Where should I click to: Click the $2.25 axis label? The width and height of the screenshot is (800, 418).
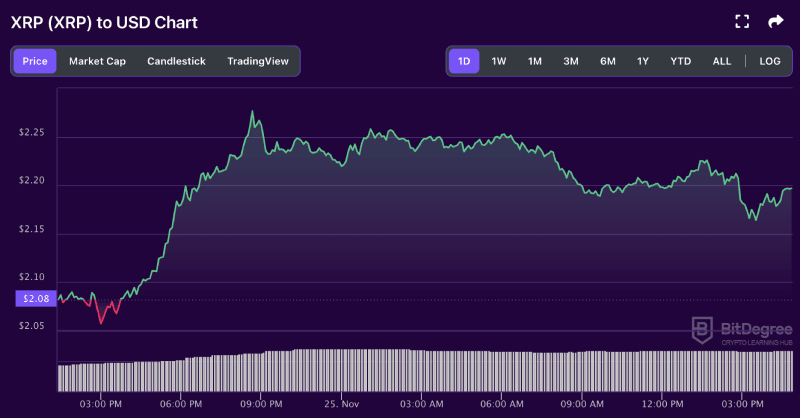(x=32, y=132)
